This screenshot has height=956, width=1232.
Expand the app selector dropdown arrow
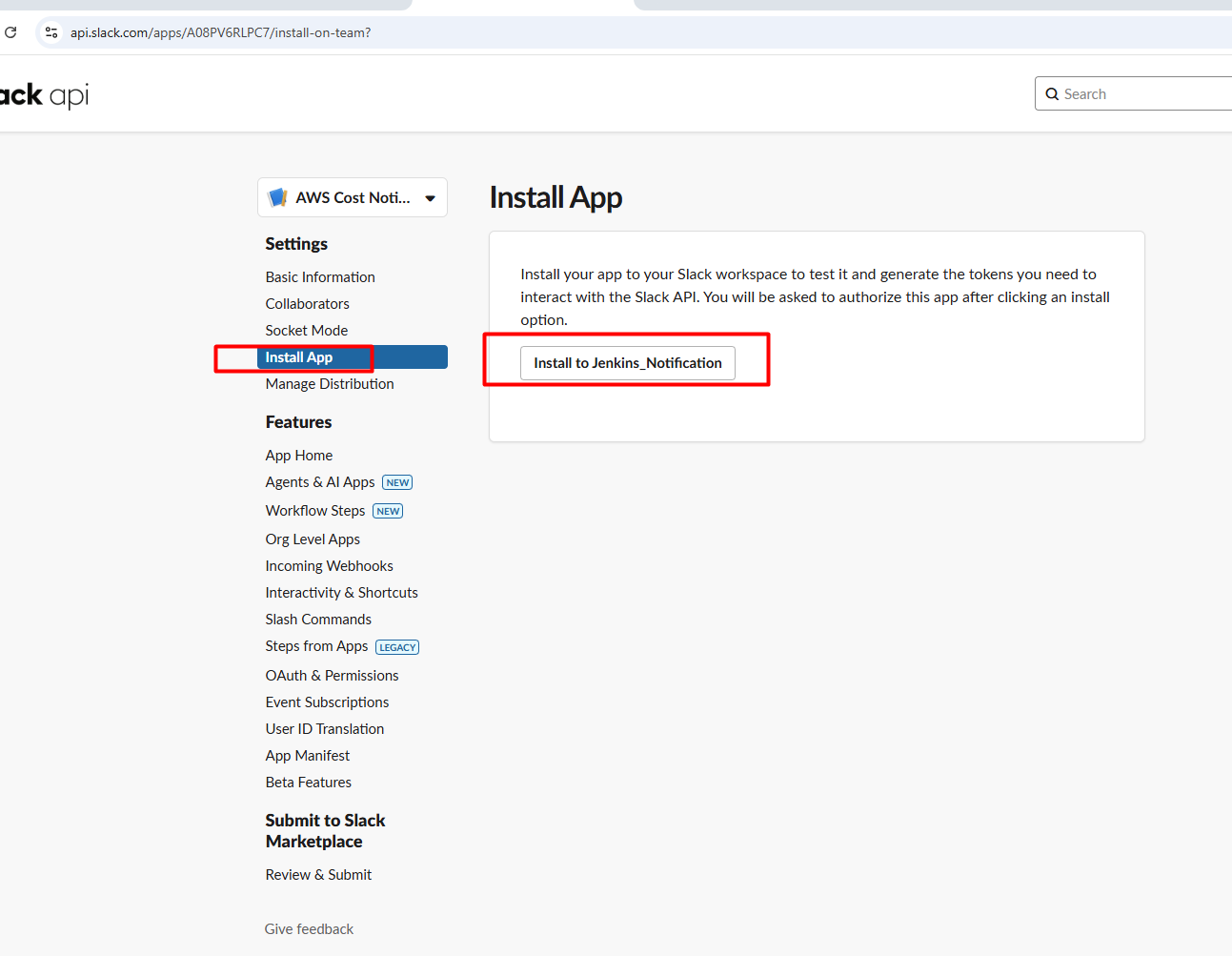(430, 198)
